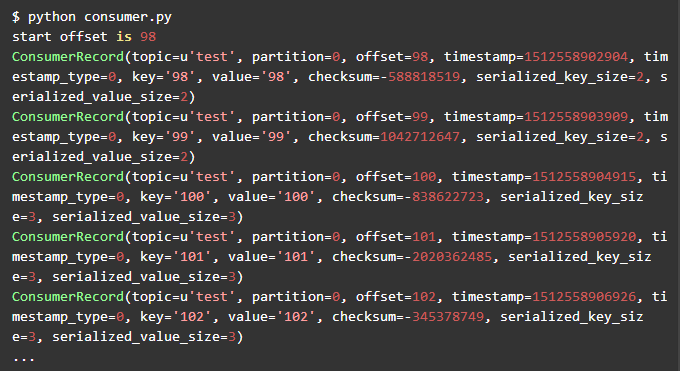Click the trailing ellipsis at the bottom
This screenshot has height=371, width=680.
coord(24,359)
